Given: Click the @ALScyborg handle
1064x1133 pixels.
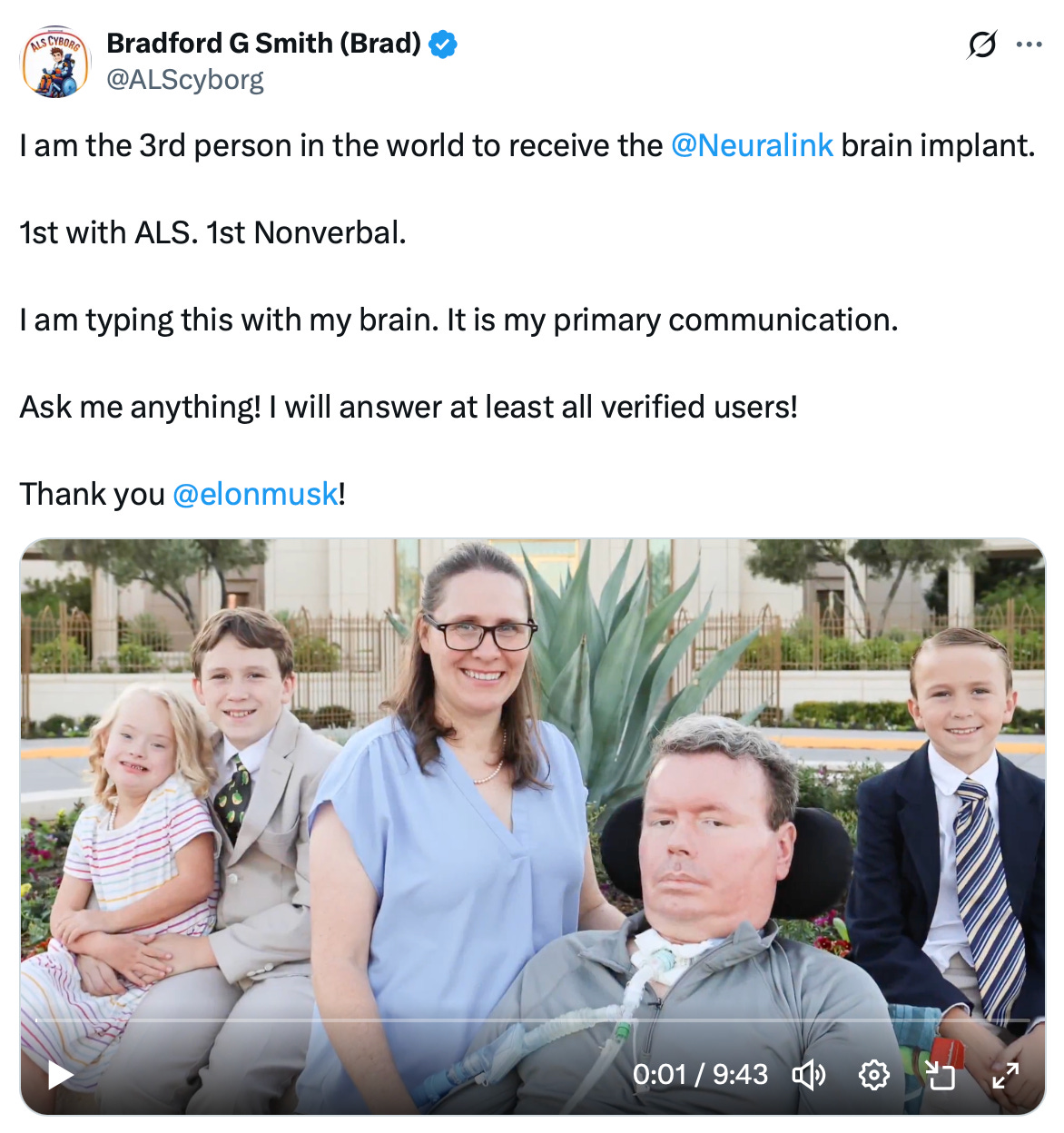Looking at the screenshot, I should [x=185, y=80].
